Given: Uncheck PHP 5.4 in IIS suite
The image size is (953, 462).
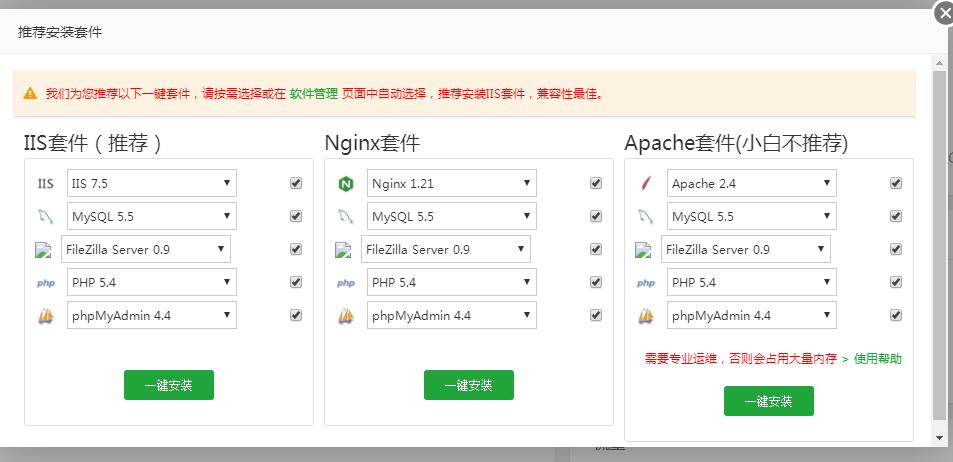Looking at the screenshot, I should 296,282.
